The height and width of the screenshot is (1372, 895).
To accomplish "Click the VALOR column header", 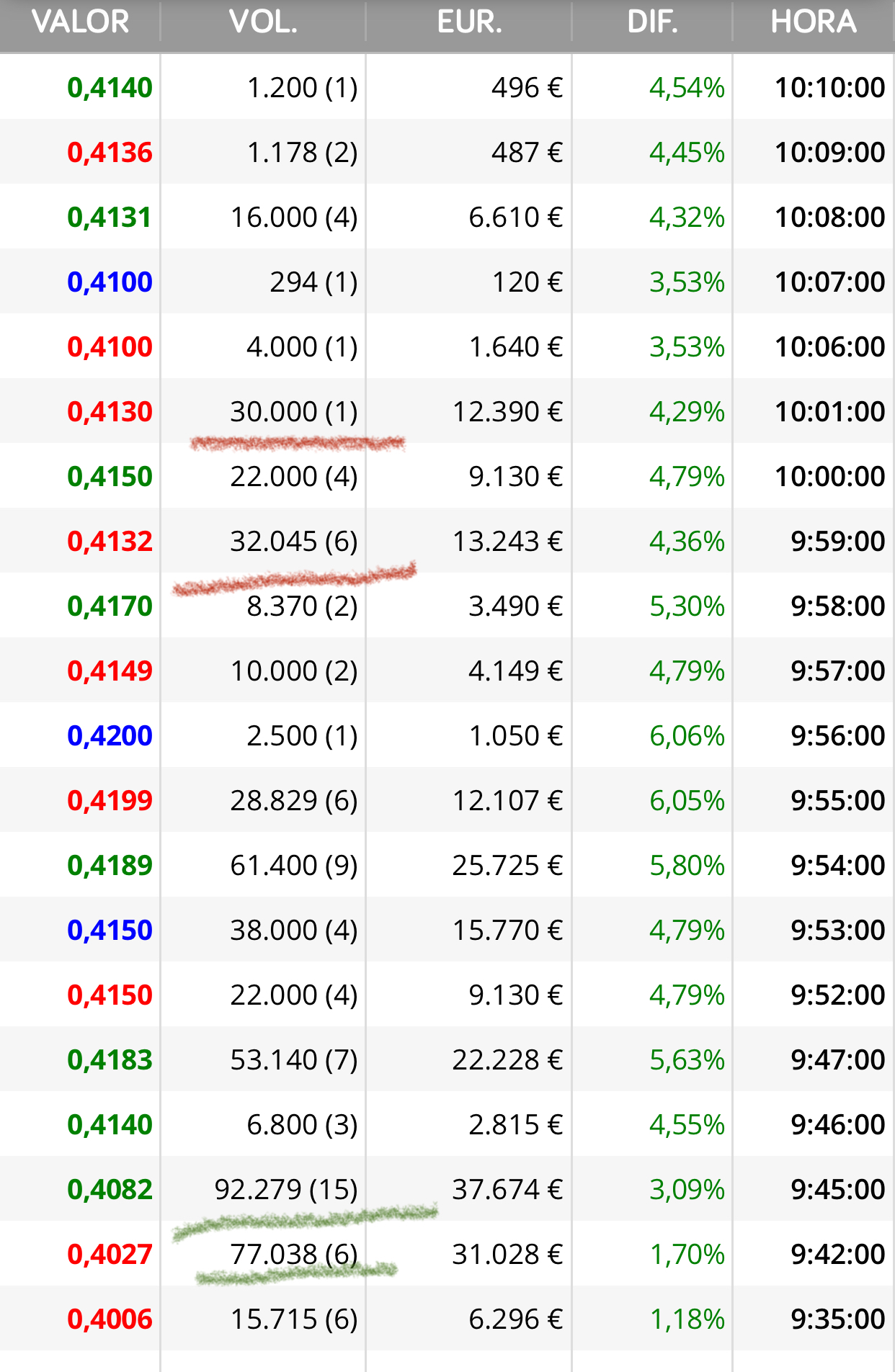I will point(80,22).
